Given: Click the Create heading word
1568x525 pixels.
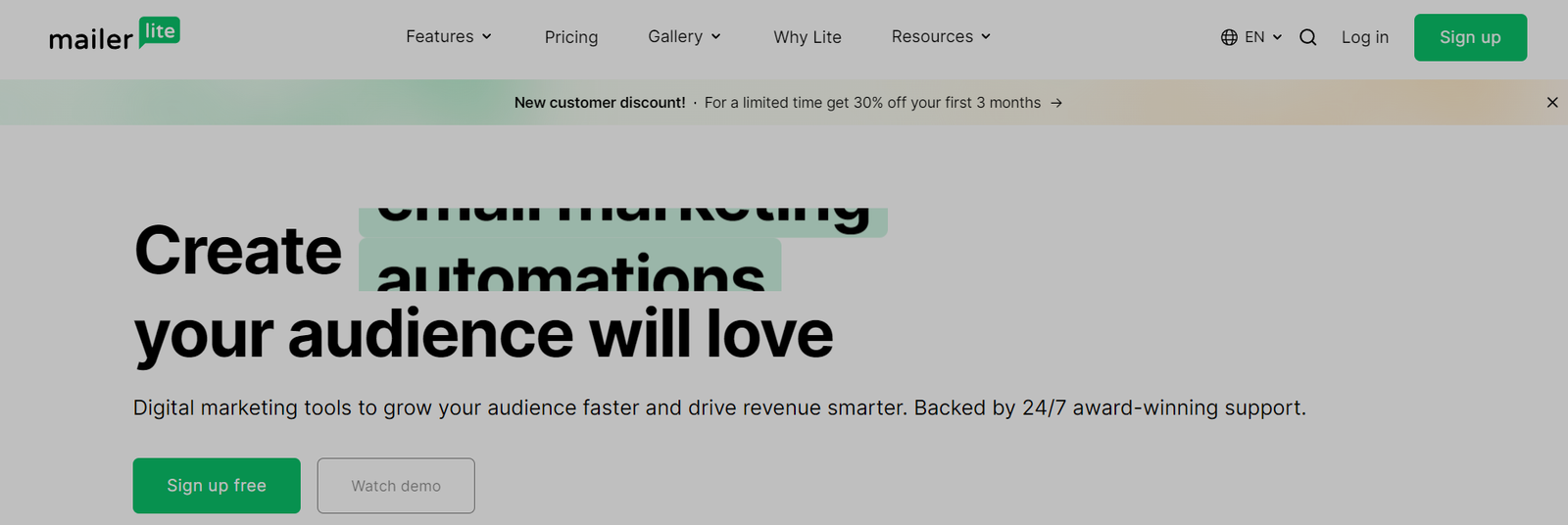Looking at the screenshot, I should [x=238, y=251].
